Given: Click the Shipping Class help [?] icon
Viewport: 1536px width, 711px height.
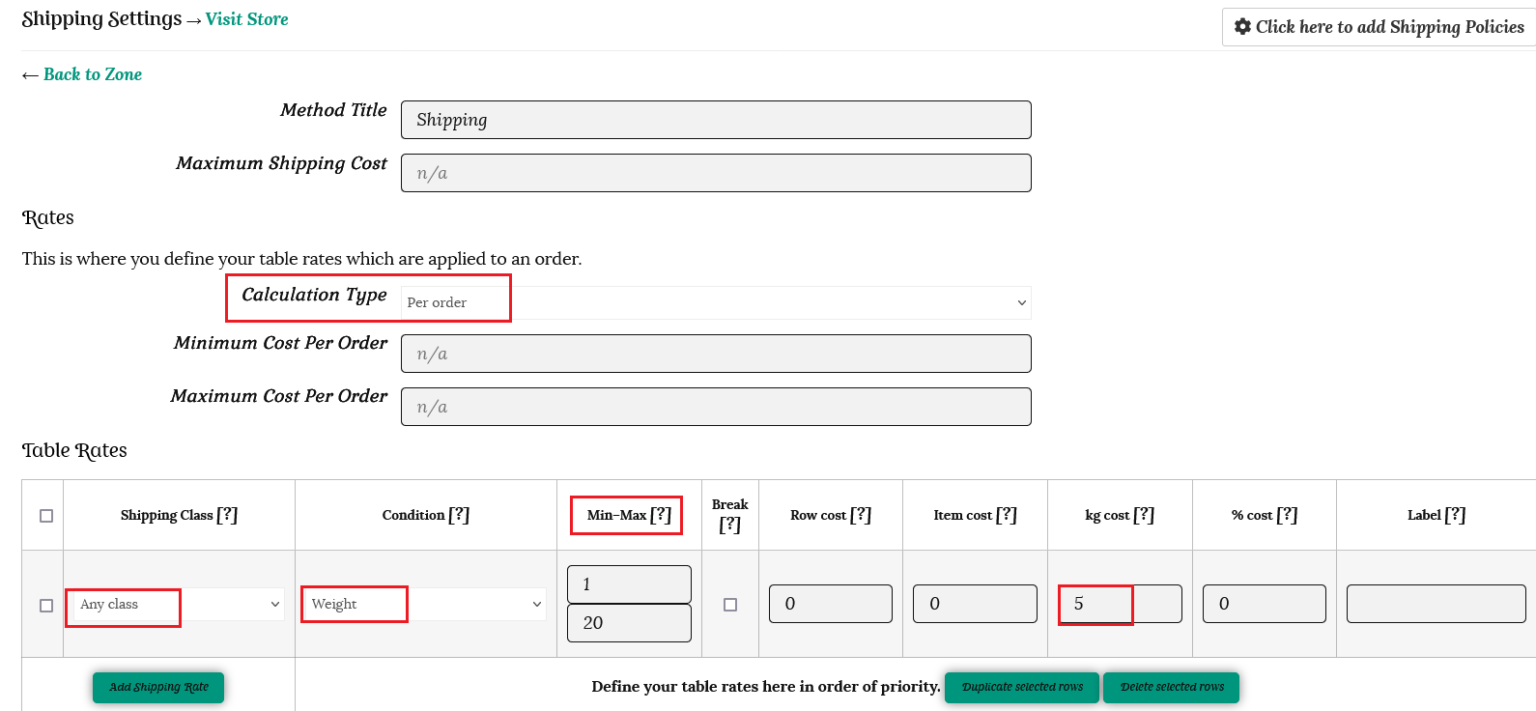Looking at the screenshot, I should [x=227, y=515].
